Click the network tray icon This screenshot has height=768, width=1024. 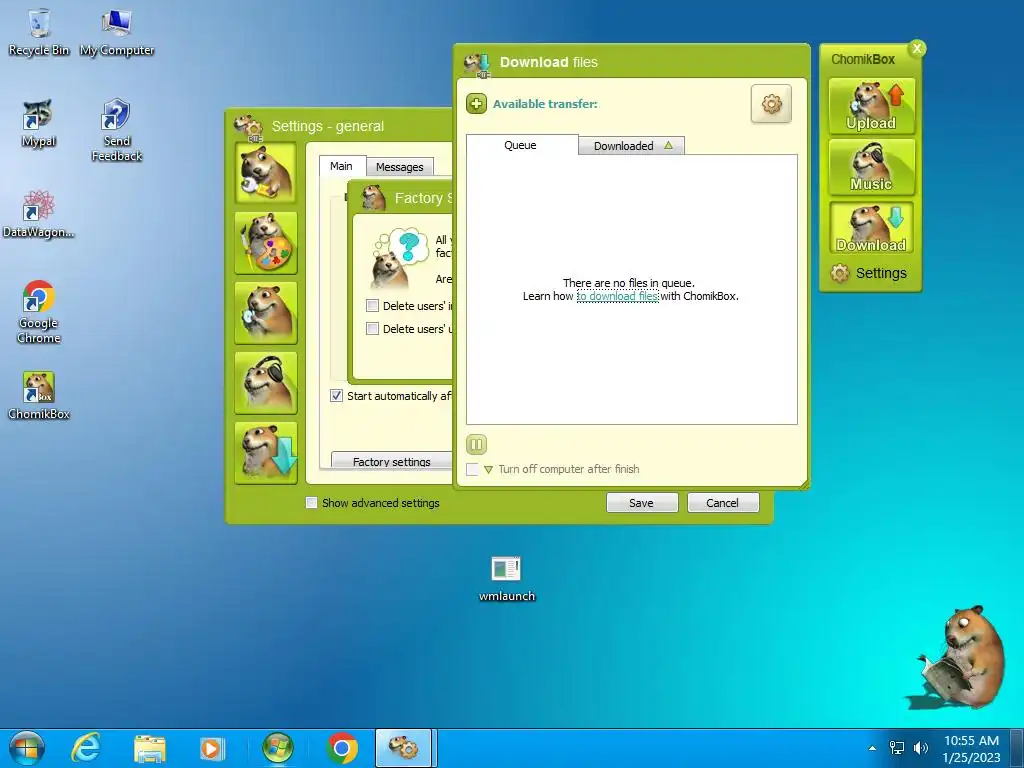click(x=897, y=748)
